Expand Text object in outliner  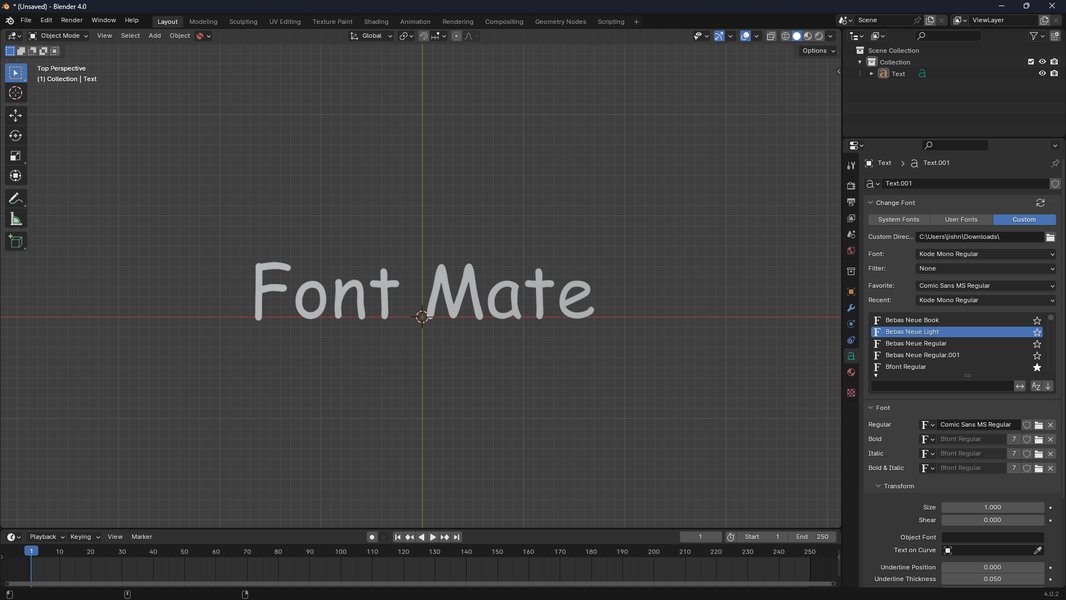pos(872,73)
